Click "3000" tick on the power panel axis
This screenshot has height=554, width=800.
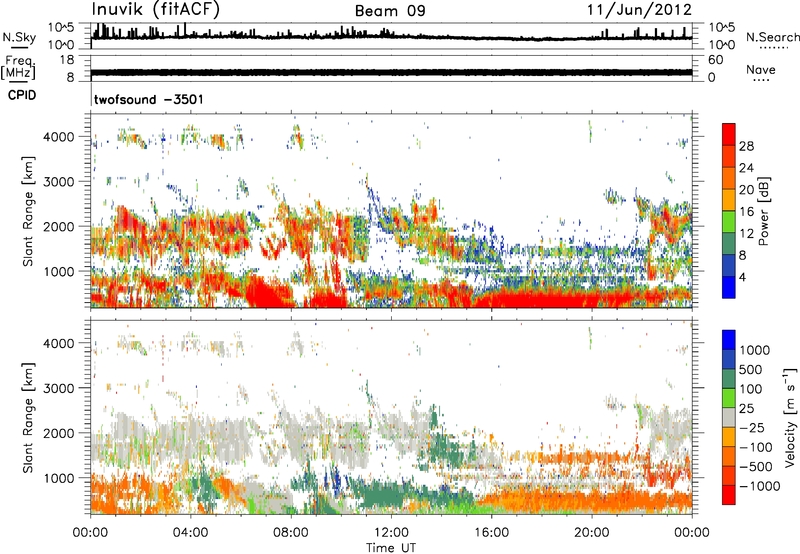(59, 182)
